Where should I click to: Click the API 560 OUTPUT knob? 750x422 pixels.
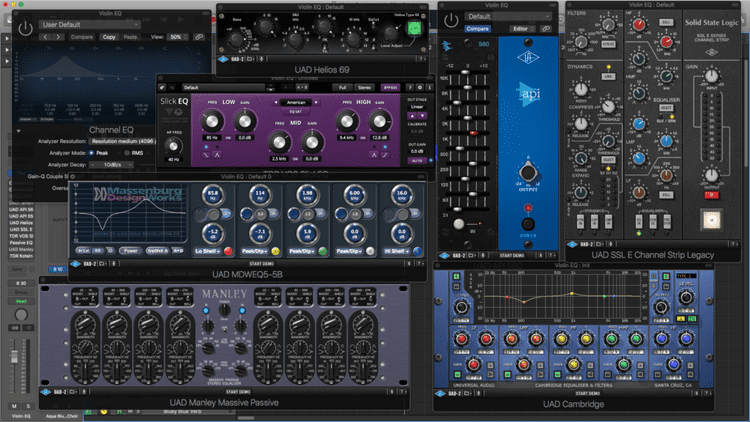tap(528, 172)
